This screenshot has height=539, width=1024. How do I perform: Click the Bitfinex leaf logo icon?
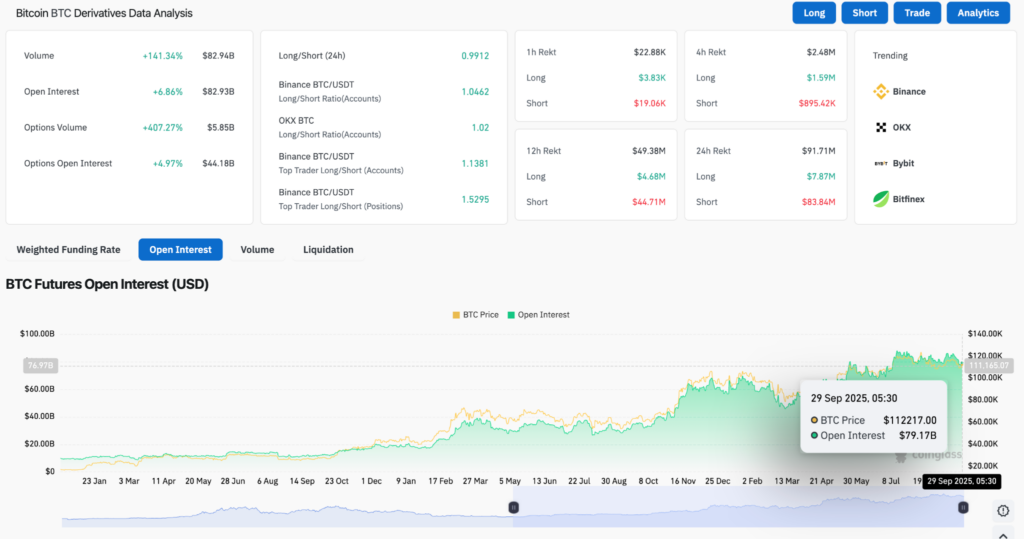point(881,199)
